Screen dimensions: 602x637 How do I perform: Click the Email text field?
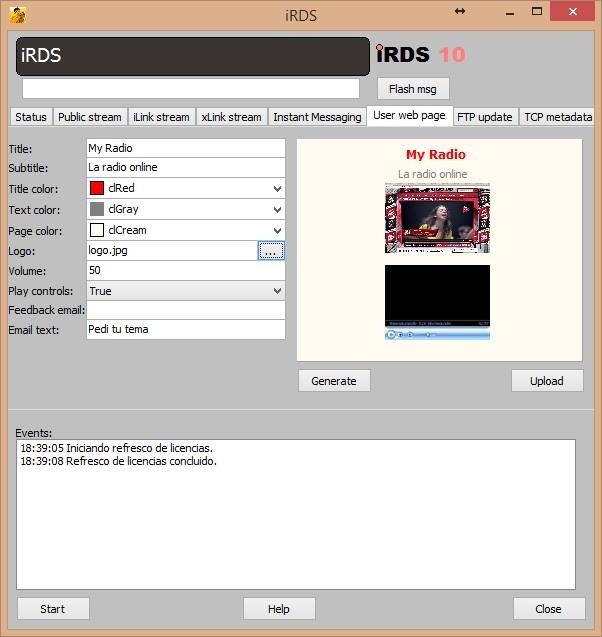(x=186, y=329)
